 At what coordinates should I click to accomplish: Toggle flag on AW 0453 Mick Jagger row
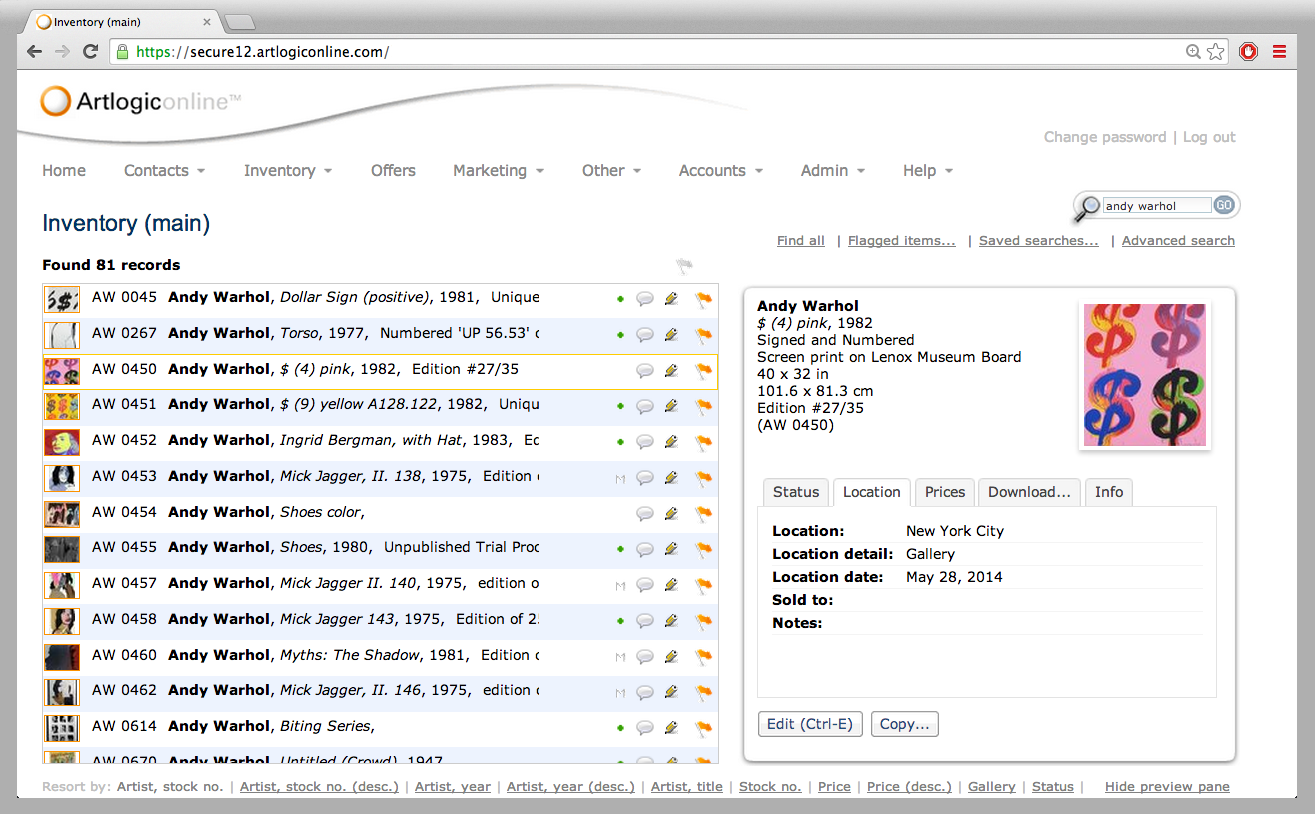coord(703,477)
